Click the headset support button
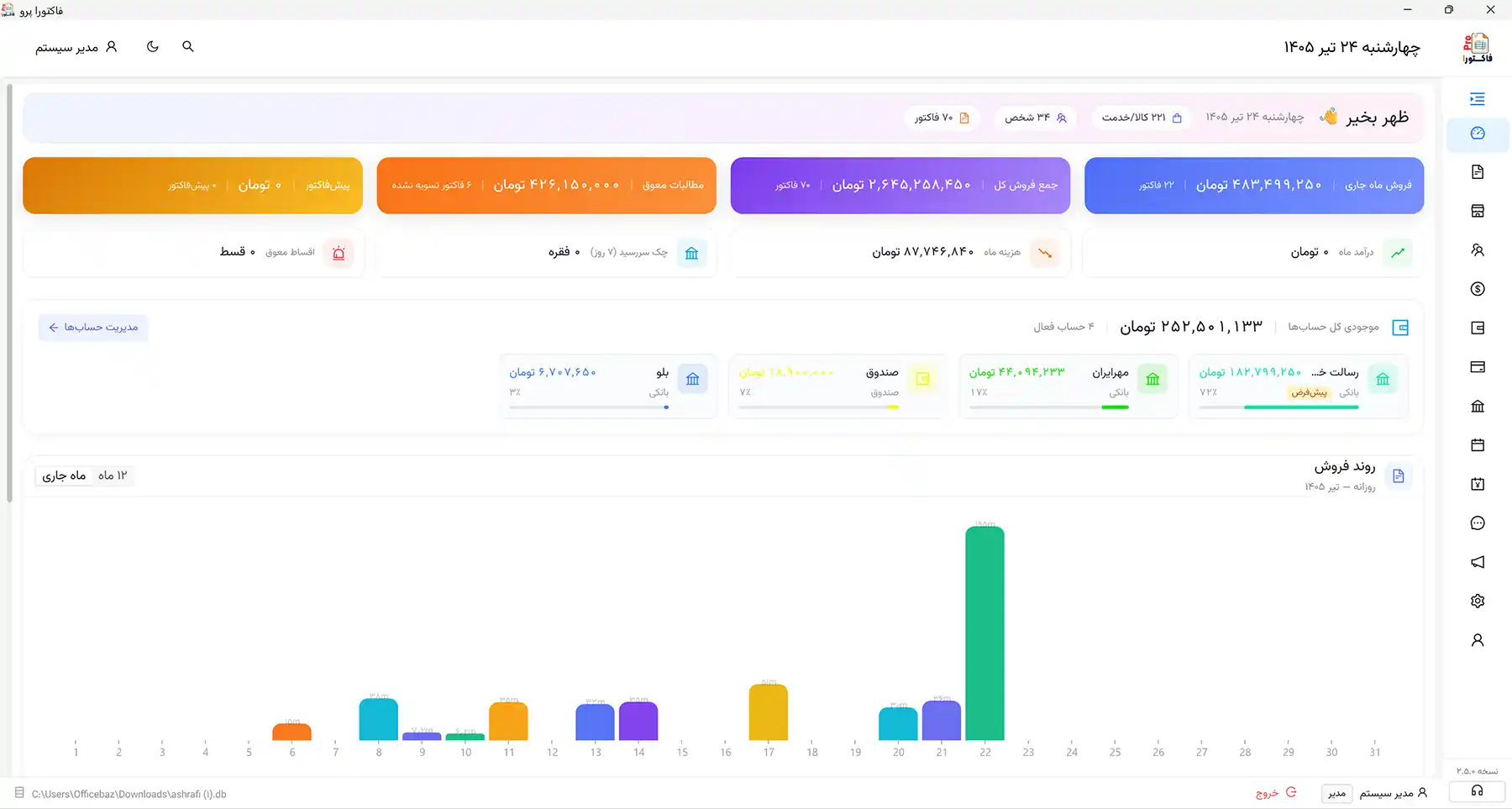 [x=1477, y=791]
